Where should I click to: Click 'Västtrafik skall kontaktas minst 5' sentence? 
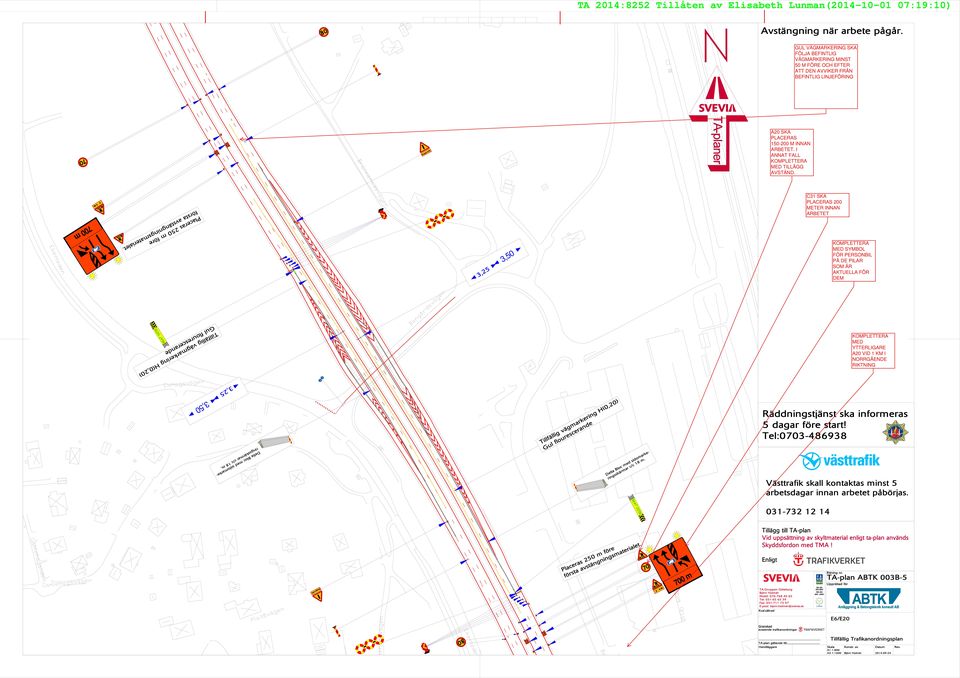click(831, 483)
